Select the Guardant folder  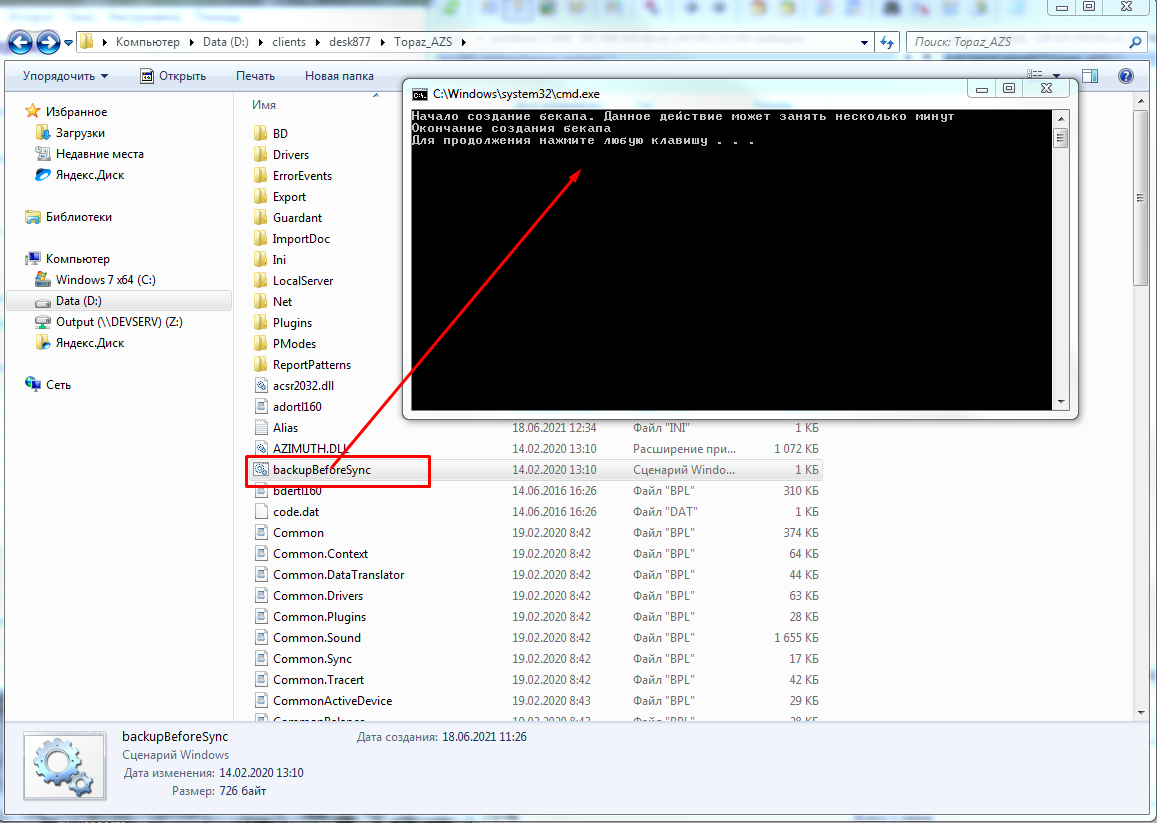click(x=297, y=218)
